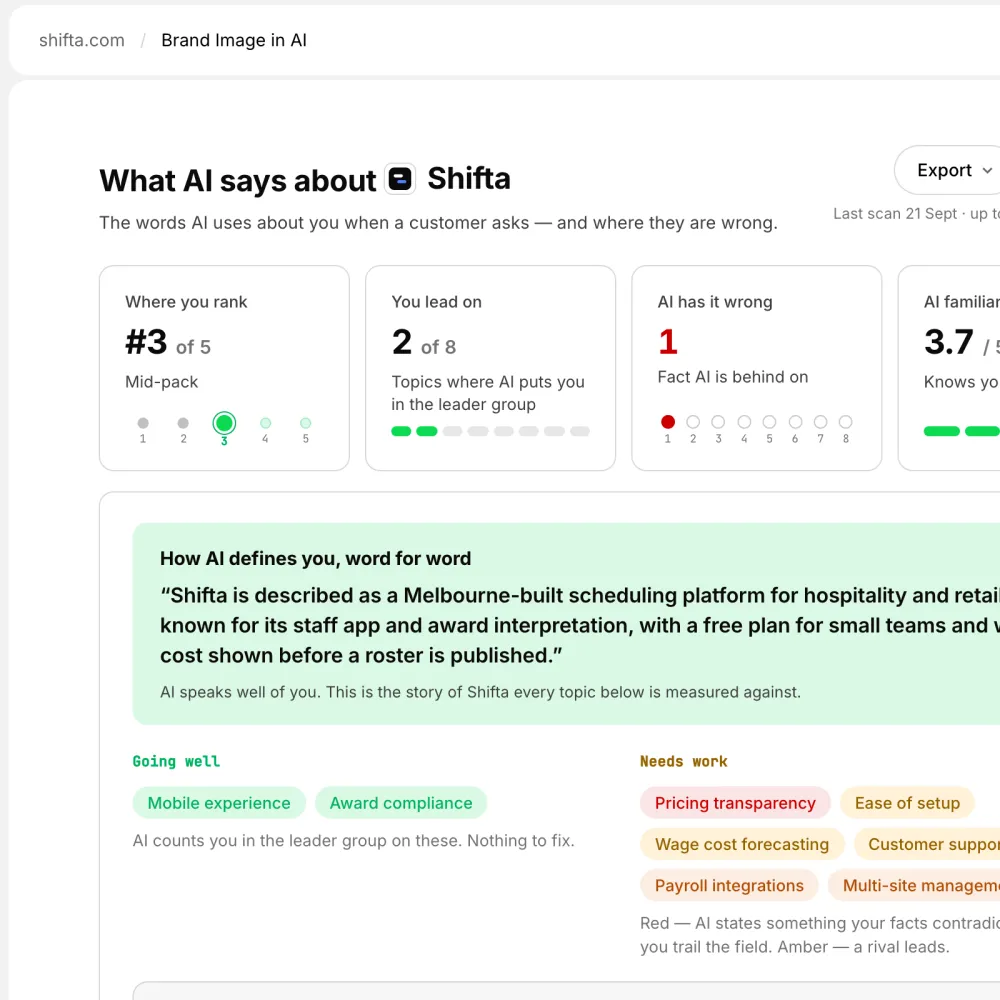Go to shifta.com breadcrumb
Viewport: 1000px width, 1000px height.
[82, 40]
